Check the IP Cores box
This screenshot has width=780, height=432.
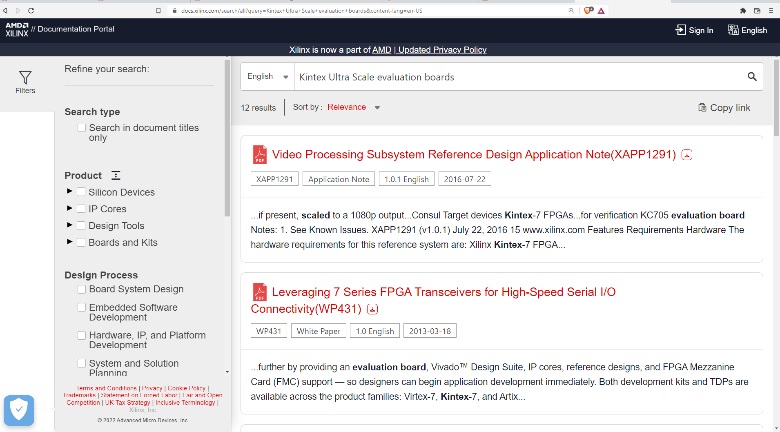point(81,209)
